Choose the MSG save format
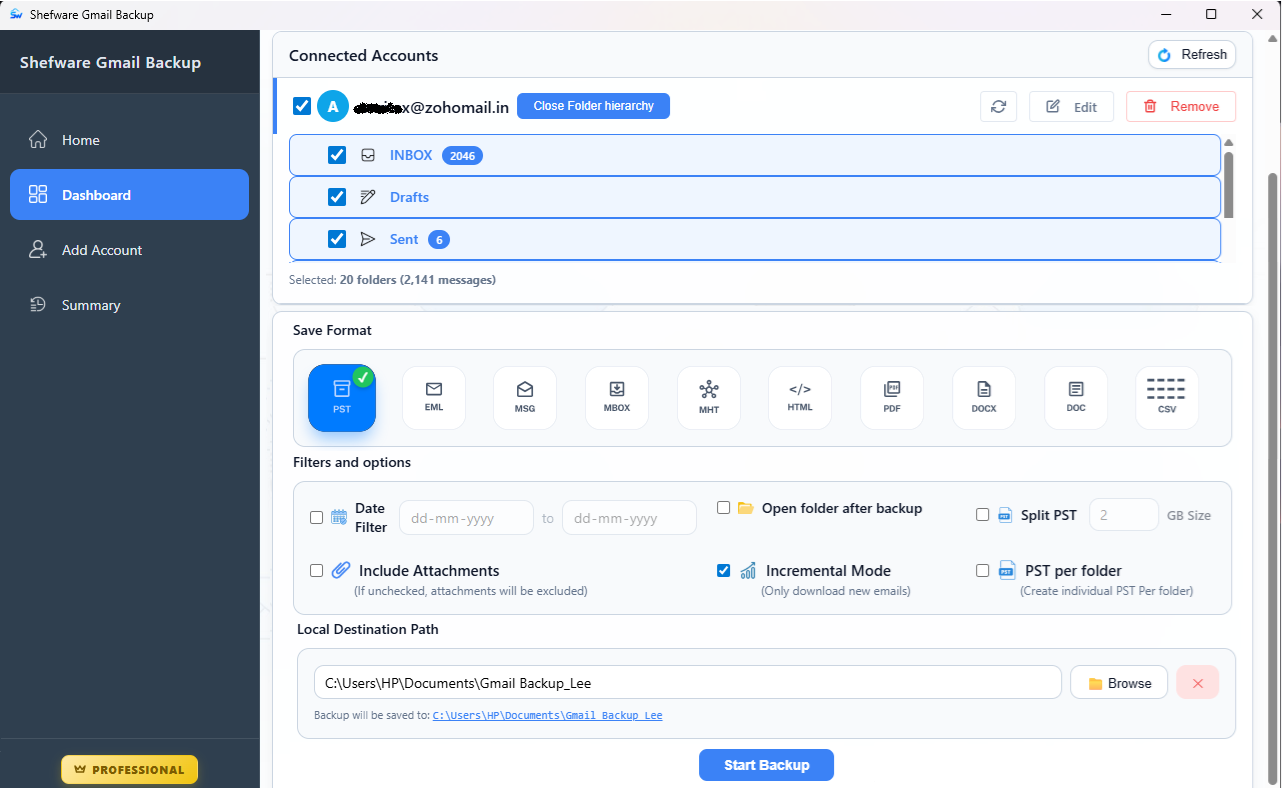The image size is (1282, 790). pos(525,398)
